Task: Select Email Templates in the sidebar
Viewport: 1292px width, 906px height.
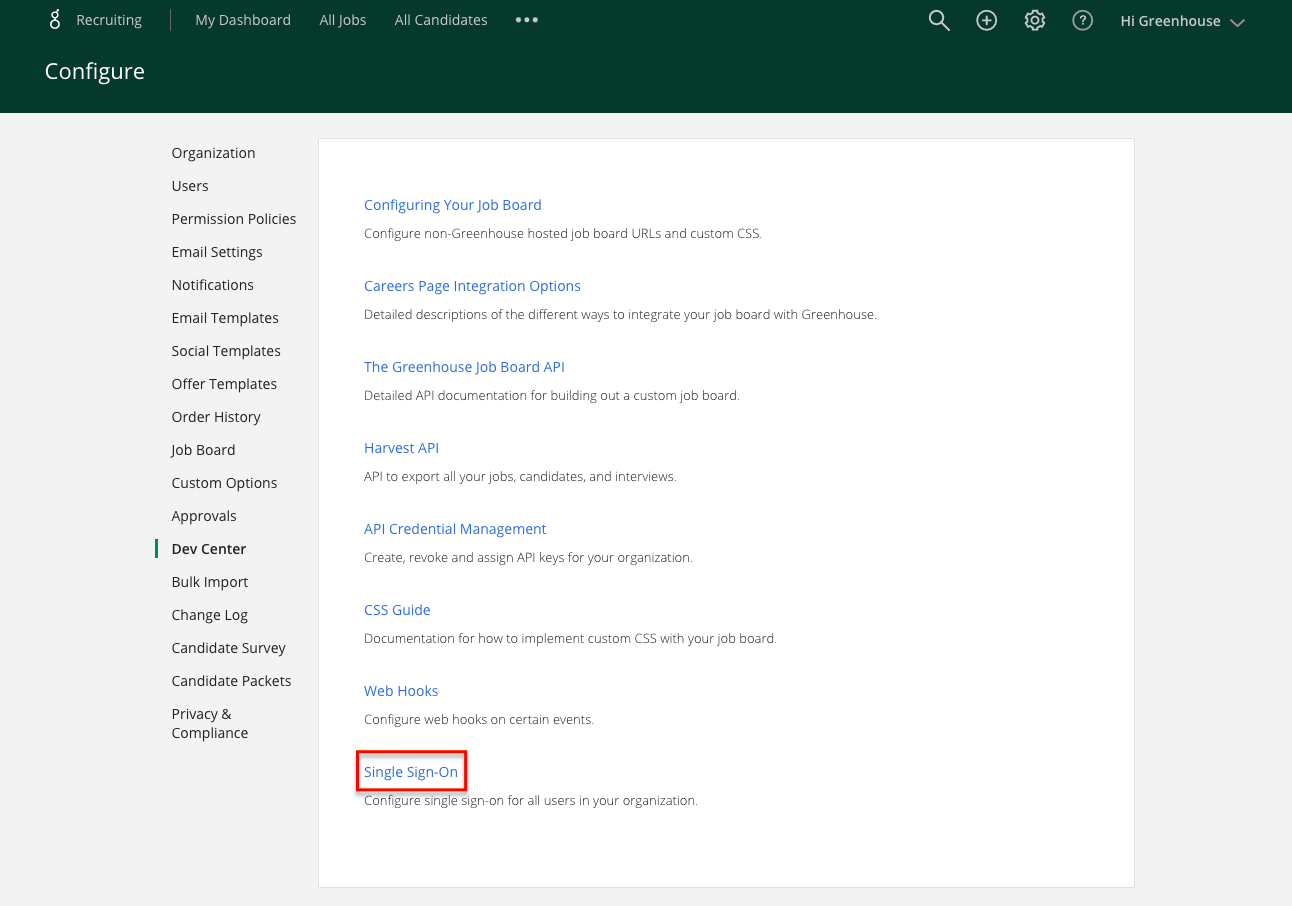Action: pos(225,318)
